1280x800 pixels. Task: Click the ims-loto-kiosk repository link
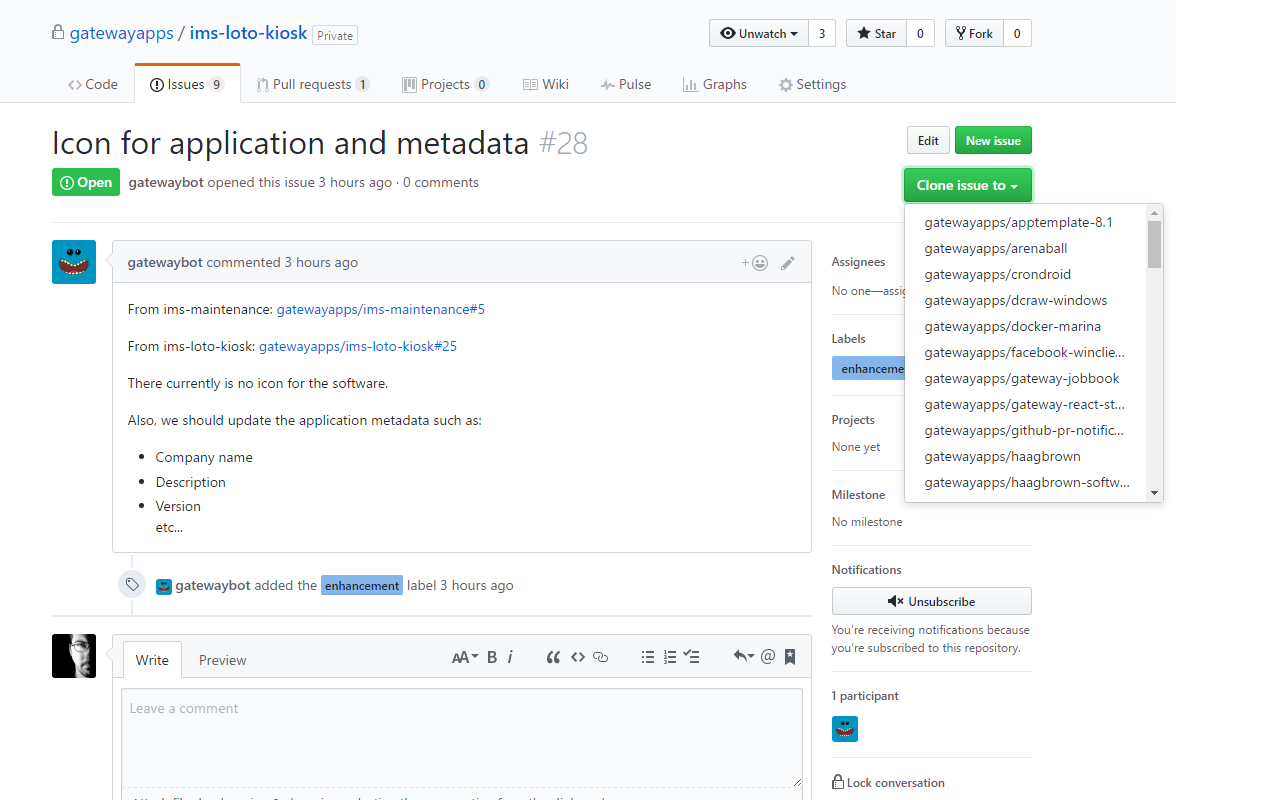pos(248,33)
